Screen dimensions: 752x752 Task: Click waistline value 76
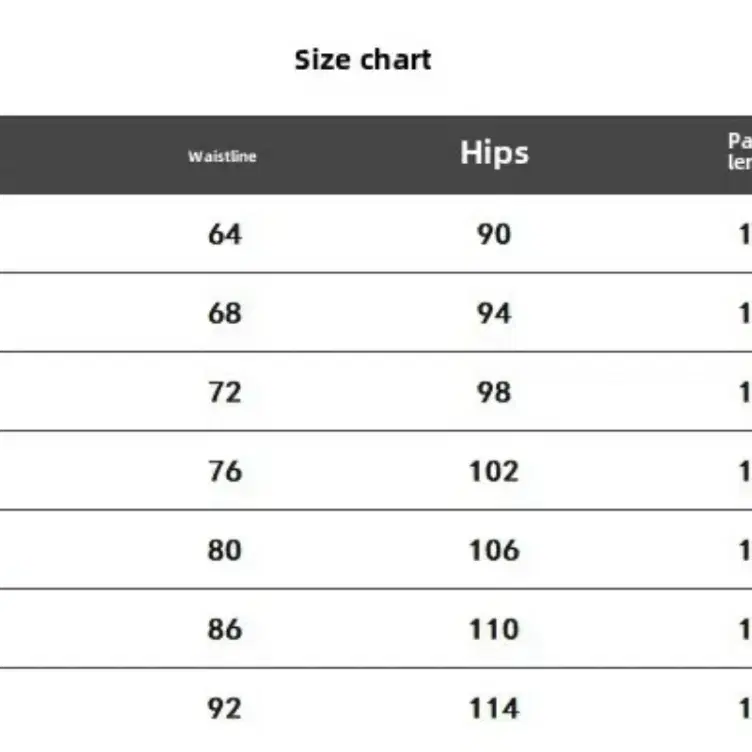pyautogui.click(x=224, y=471)
